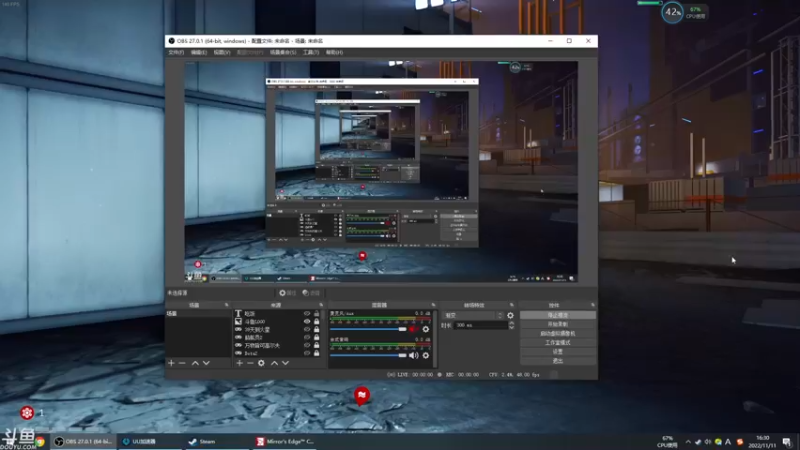The image size is (800, 450).
Task: Remove the selected scene with minus icon
Action: (x=182, y=363)
